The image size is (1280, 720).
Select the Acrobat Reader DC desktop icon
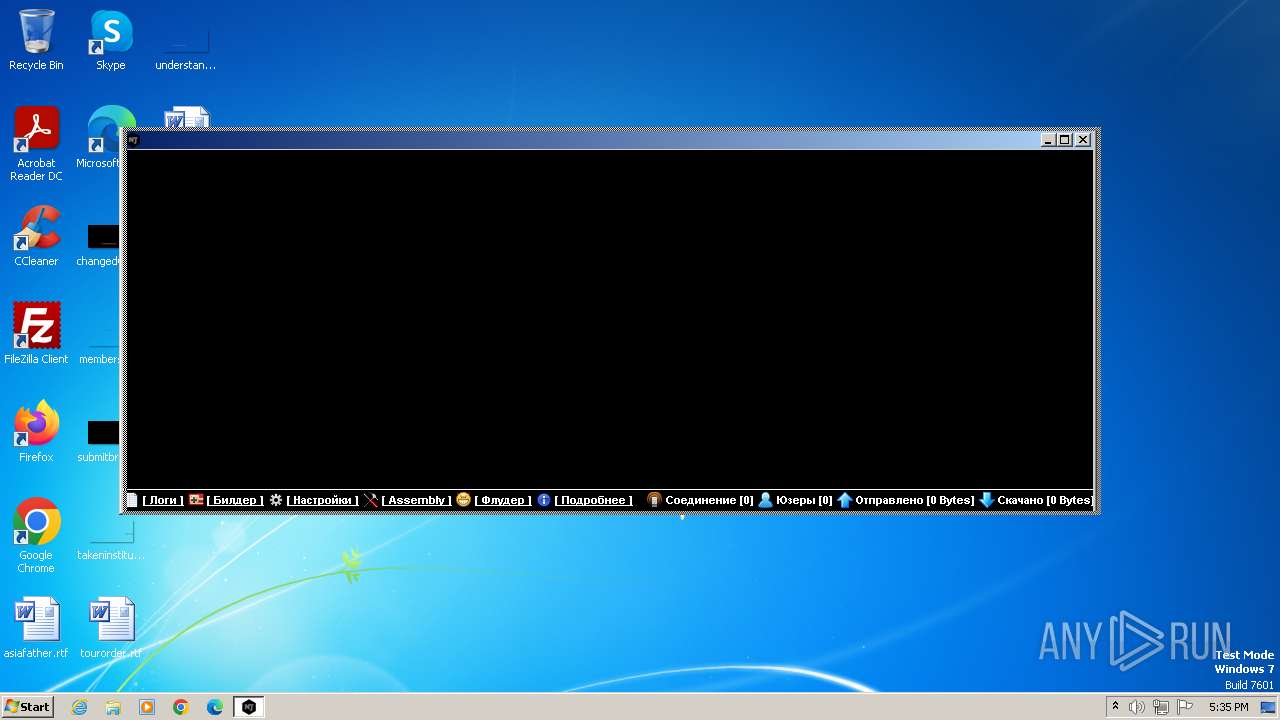[x=36, y=144]
